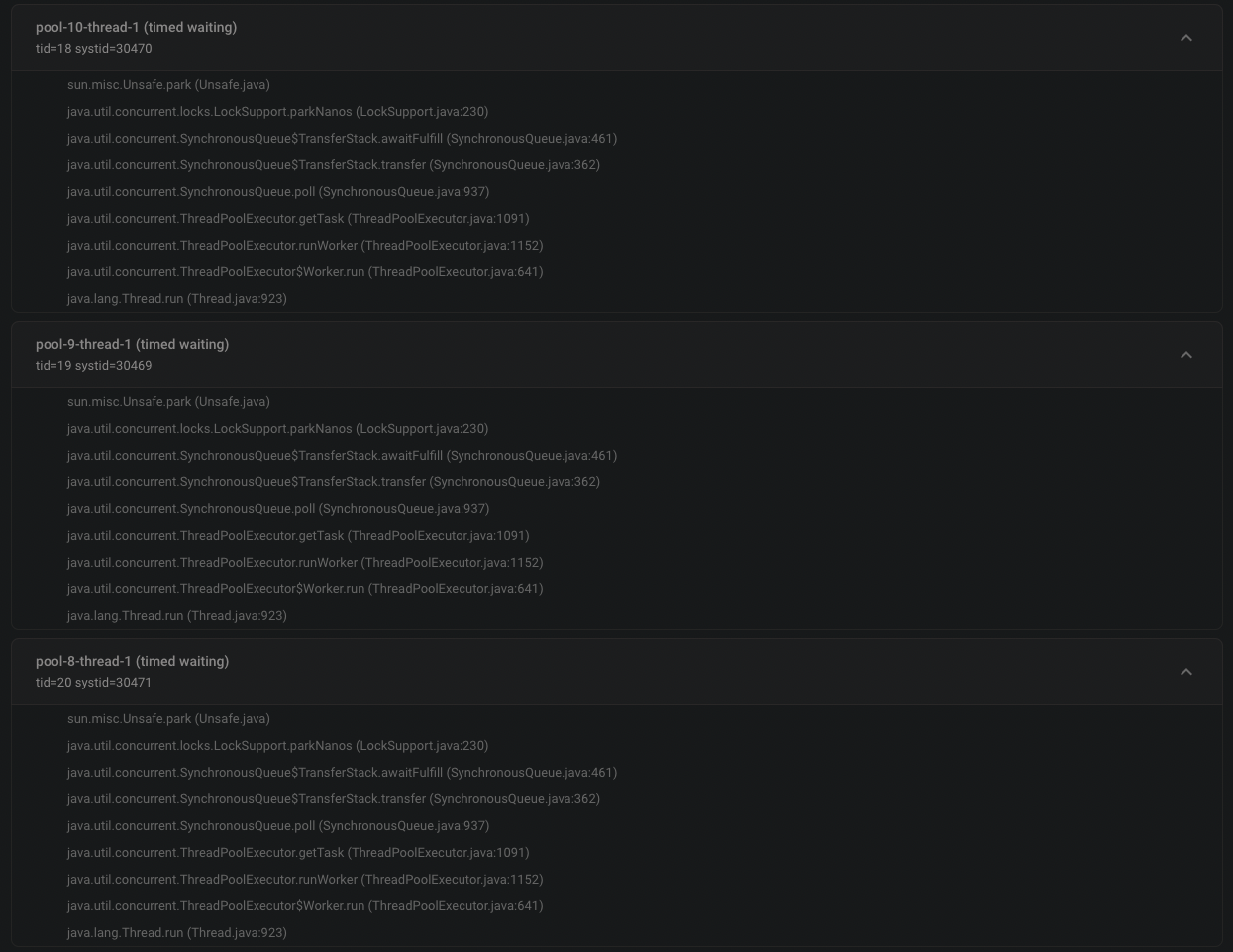Select the pool-10-thread-1 thread header

click(x=136, y=27)
